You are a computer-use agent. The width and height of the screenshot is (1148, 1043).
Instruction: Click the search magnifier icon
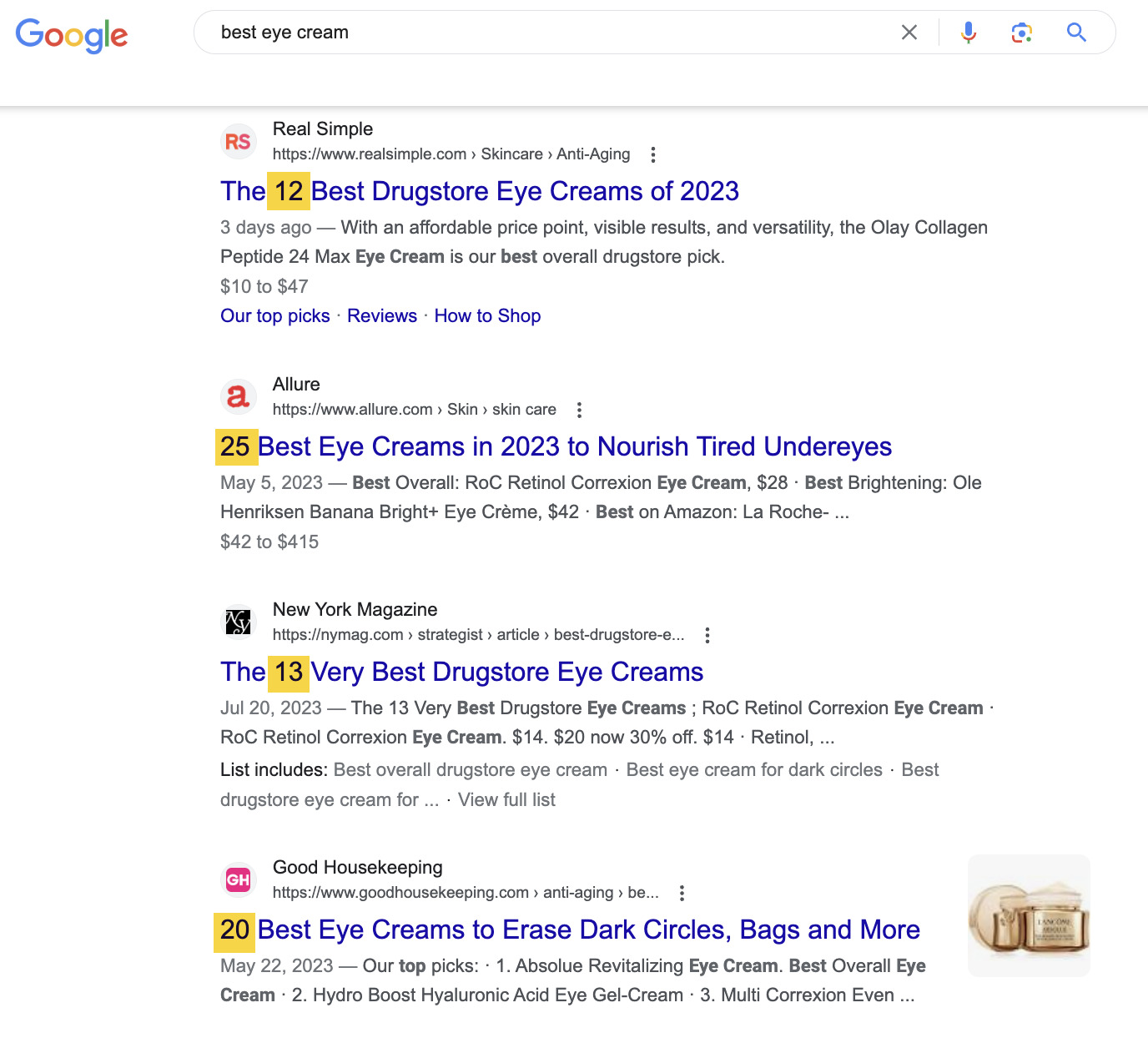pos(1075,33)
